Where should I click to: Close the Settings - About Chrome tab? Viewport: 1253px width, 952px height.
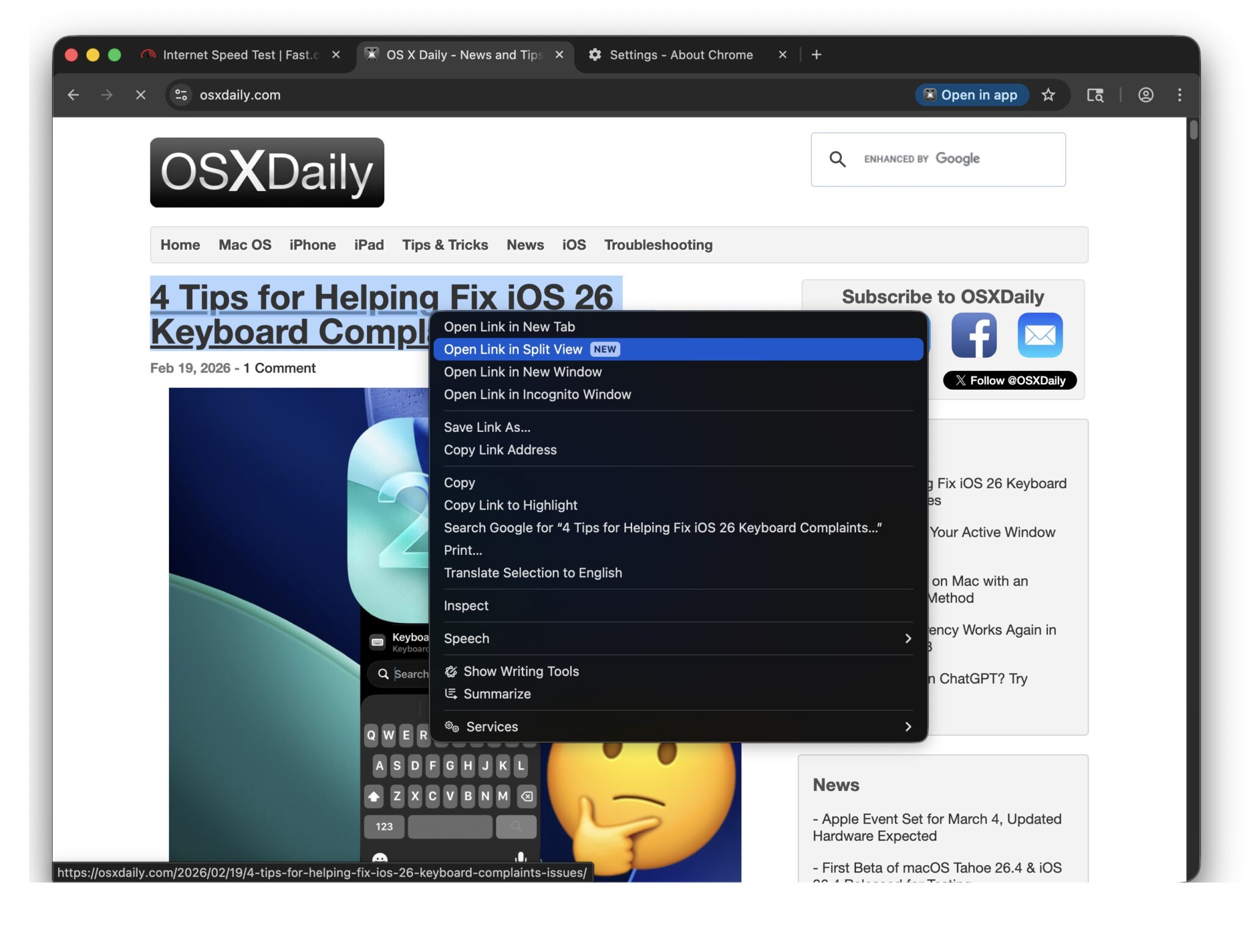coord(783,54)
